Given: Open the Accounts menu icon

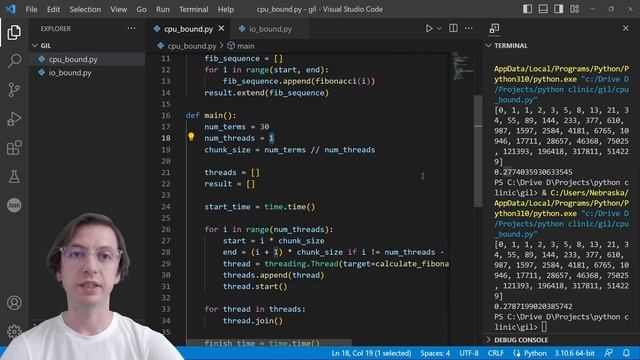Looking at the screenshot, I should (14, 303).
